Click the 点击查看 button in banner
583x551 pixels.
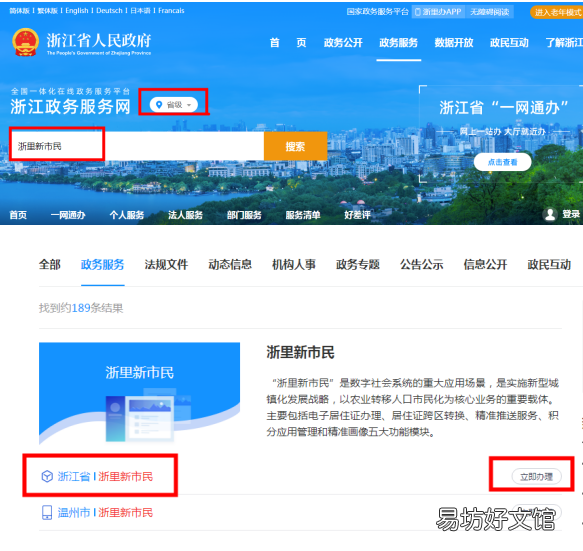point(502,162)
